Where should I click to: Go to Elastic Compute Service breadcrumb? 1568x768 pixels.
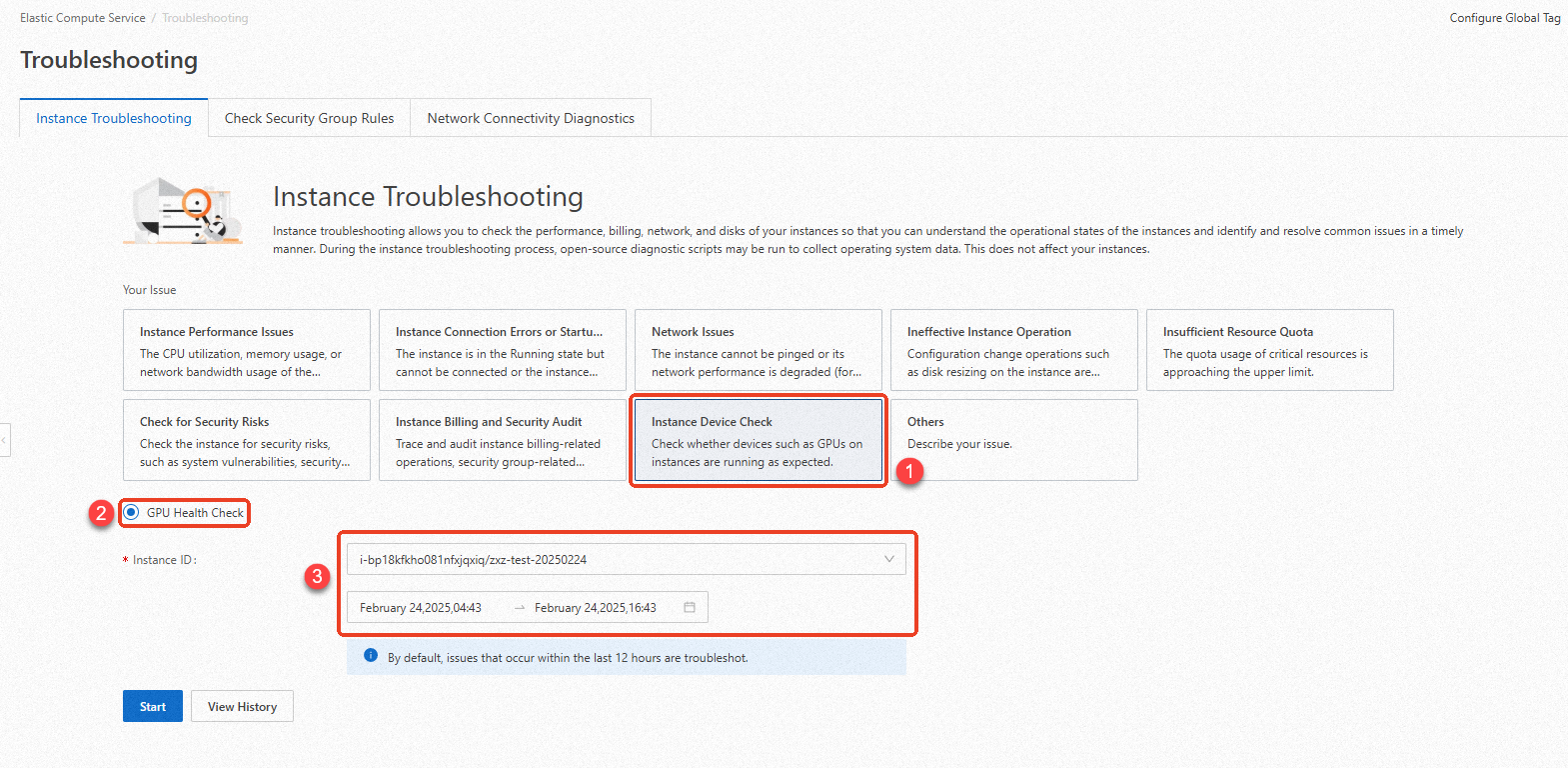(83, 18)
